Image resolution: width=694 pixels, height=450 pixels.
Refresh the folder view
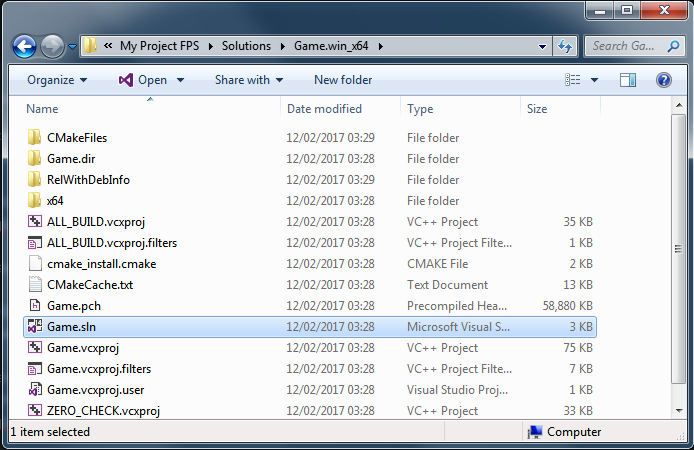[x=565, y=46]
